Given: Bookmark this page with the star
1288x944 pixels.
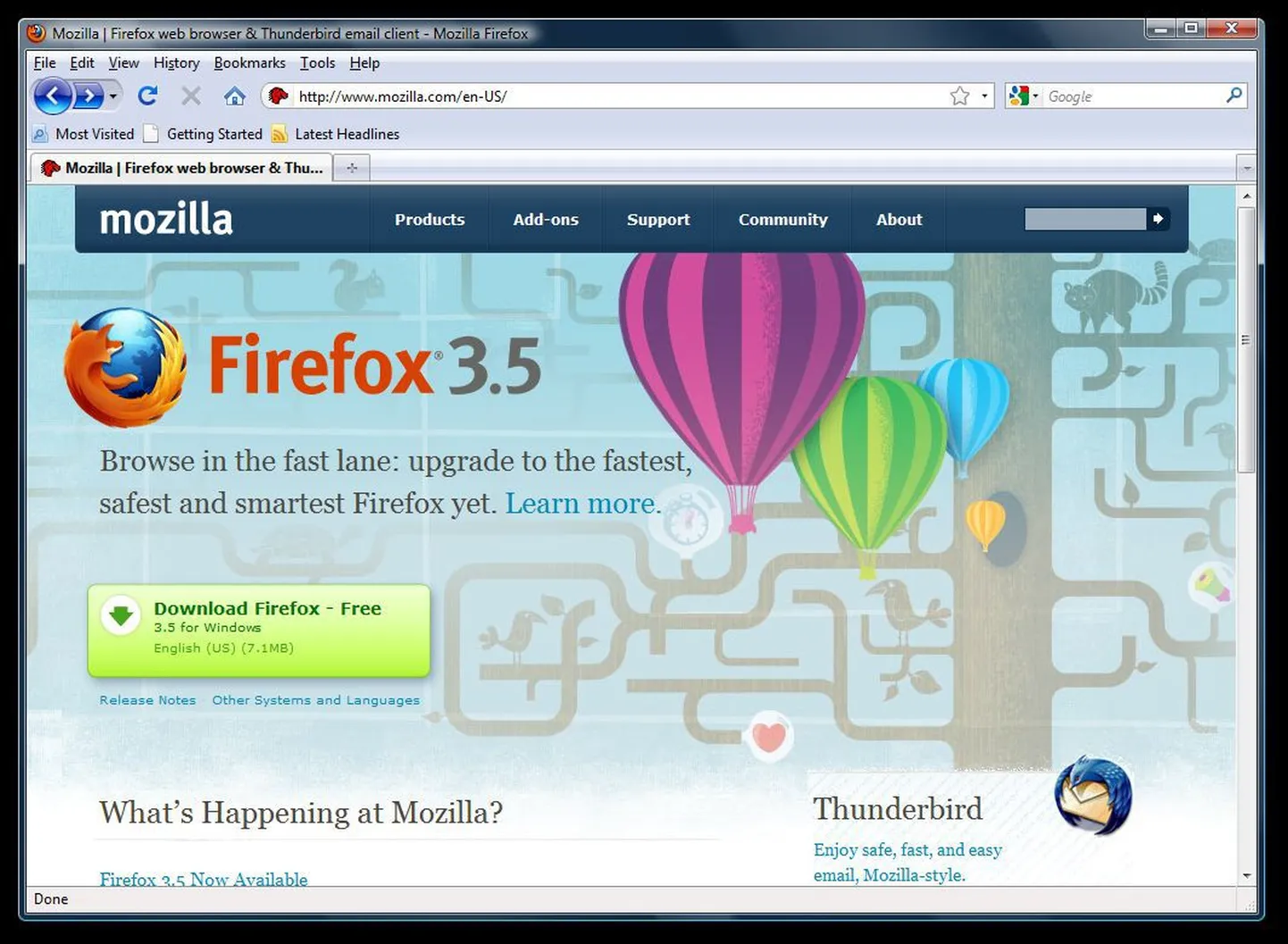Looking at the screenshot, I should coord(959,96).
